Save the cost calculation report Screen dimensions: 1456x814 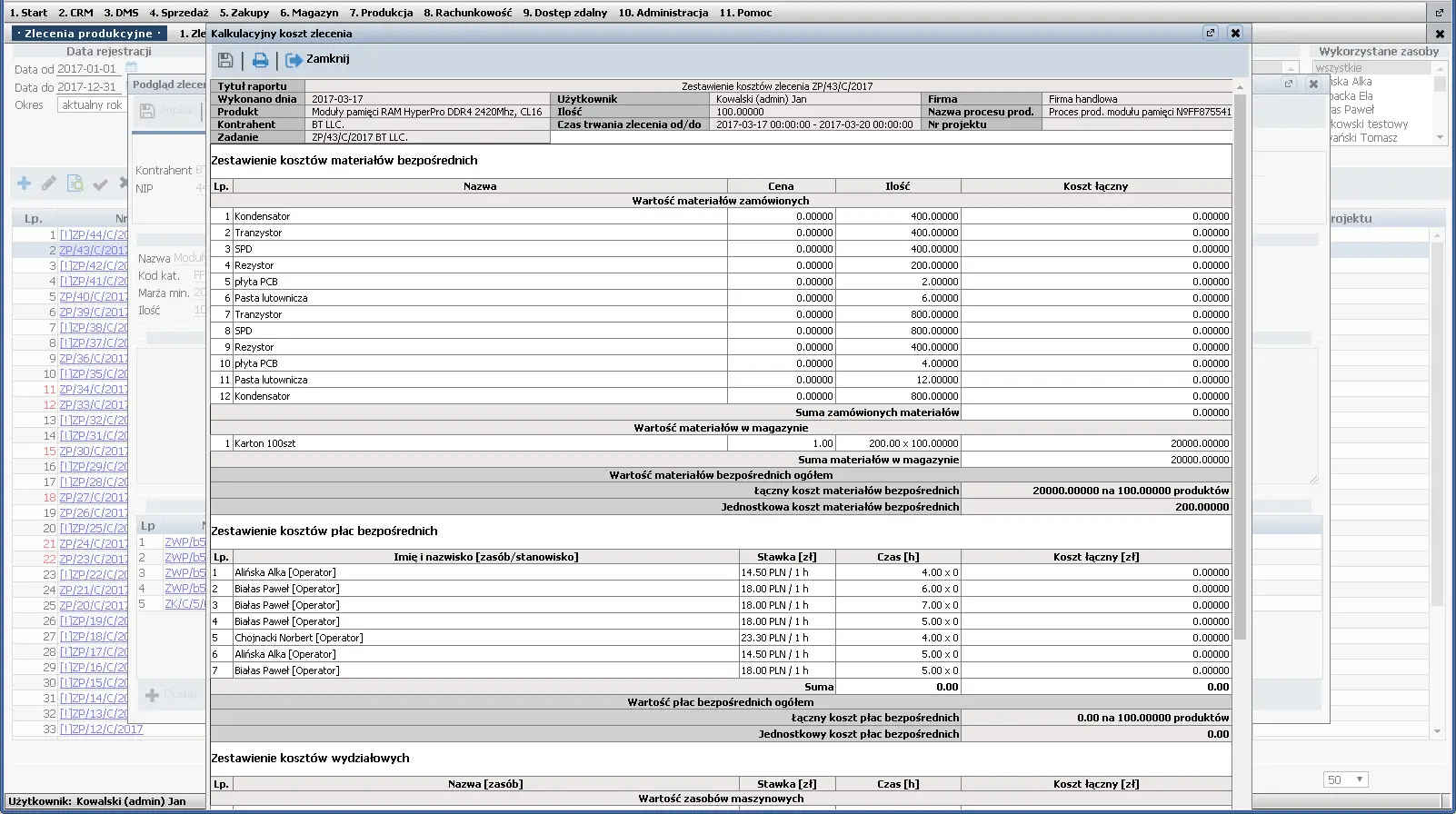[225, 60]
